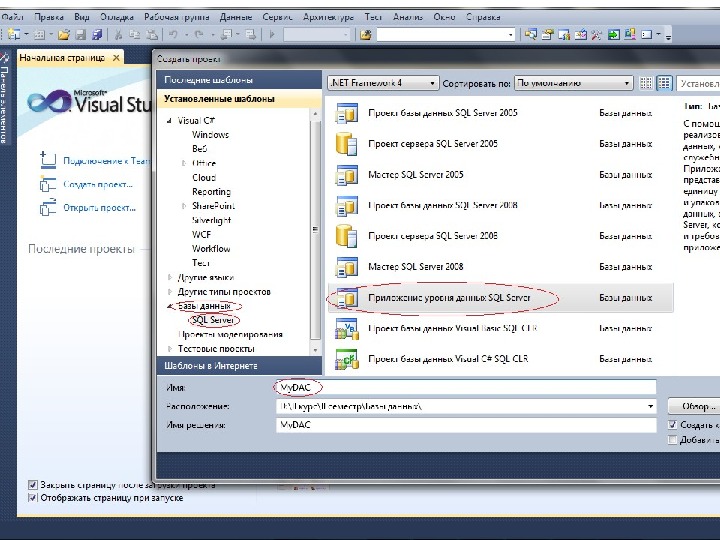
Task: Click the green Start Page toolbar icon
Action: pos(613,34)
